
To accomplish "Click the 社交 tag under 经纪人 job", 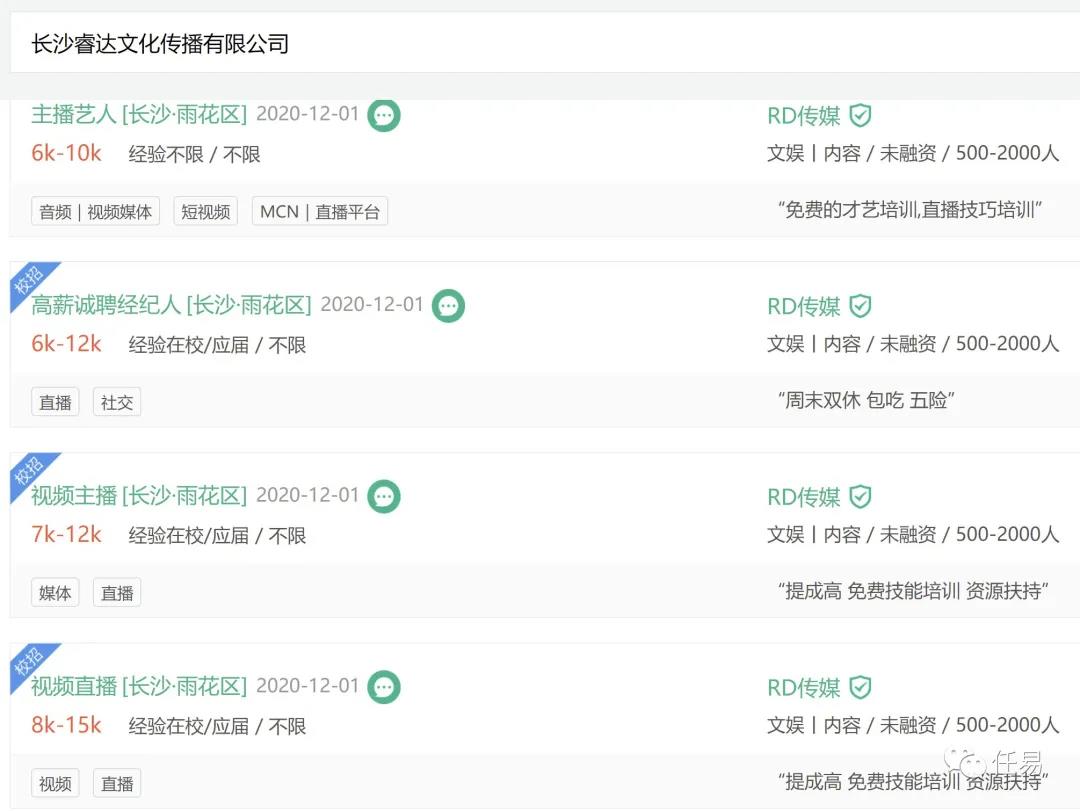I will tap(117, 402).
